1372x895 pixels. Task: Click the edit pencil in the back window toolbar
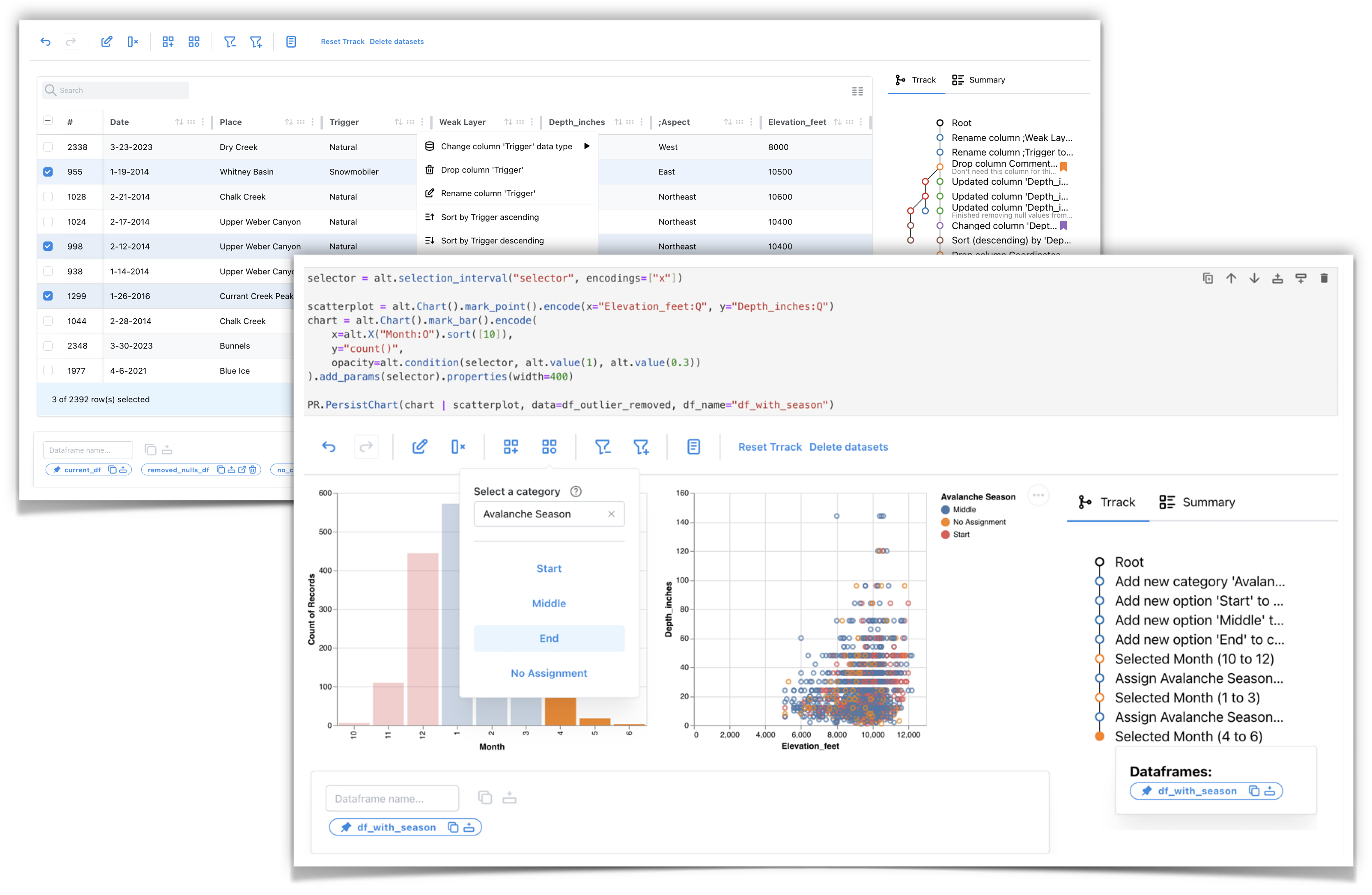pyautogui.click(x=107, y=41)
